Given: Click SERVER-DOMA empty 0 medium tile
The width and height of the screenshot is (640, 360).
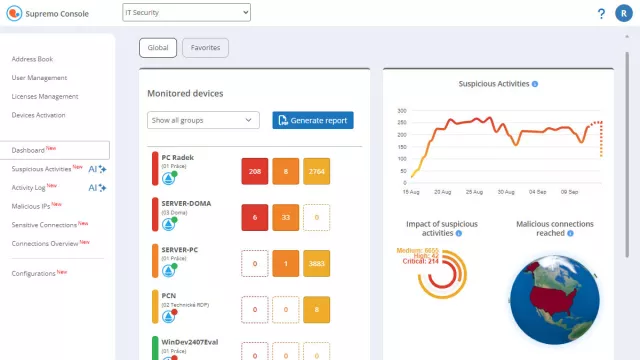Looking at the screenshot, I should point(316,218).
